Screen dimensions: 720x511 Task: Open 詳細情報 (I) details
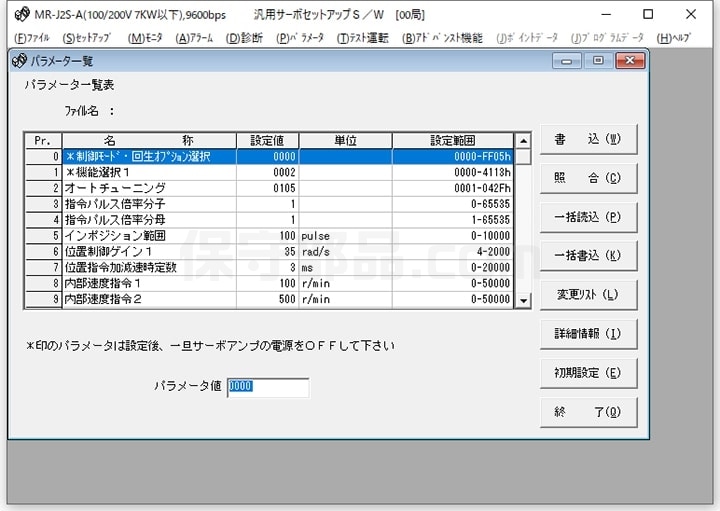(588, 333)
